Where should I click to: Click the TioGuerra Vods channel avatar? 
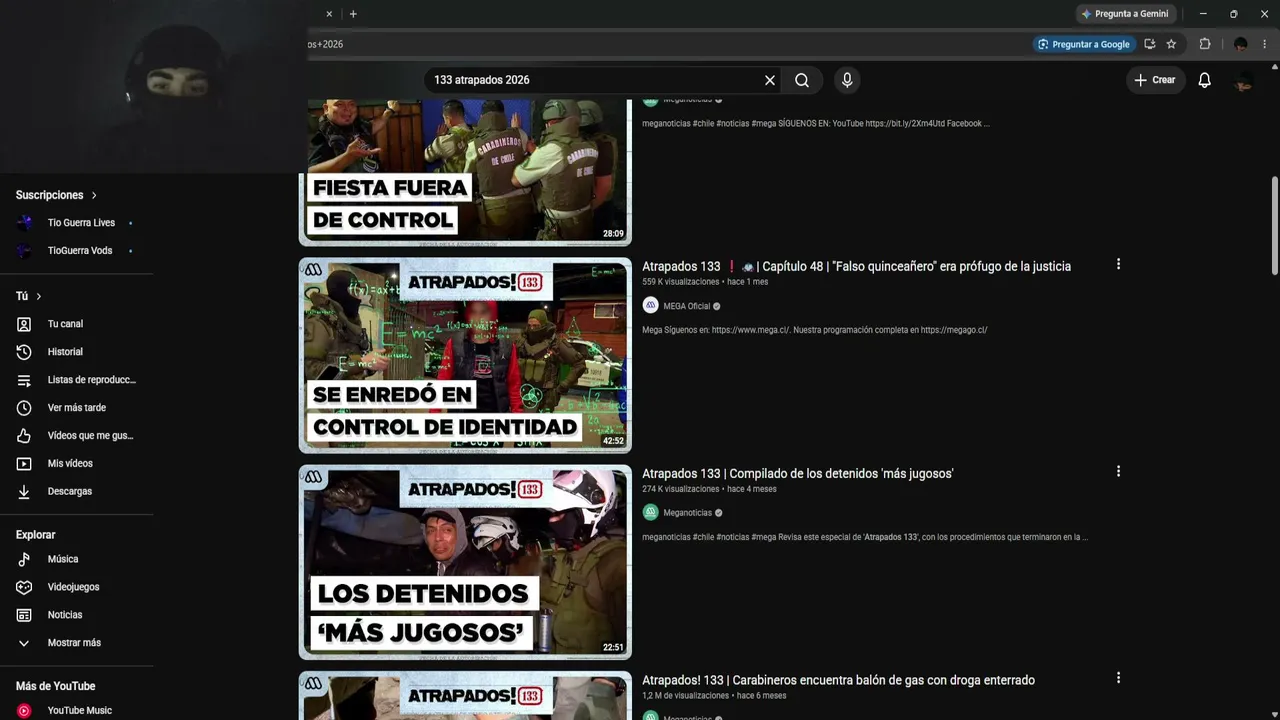[24, 251]
